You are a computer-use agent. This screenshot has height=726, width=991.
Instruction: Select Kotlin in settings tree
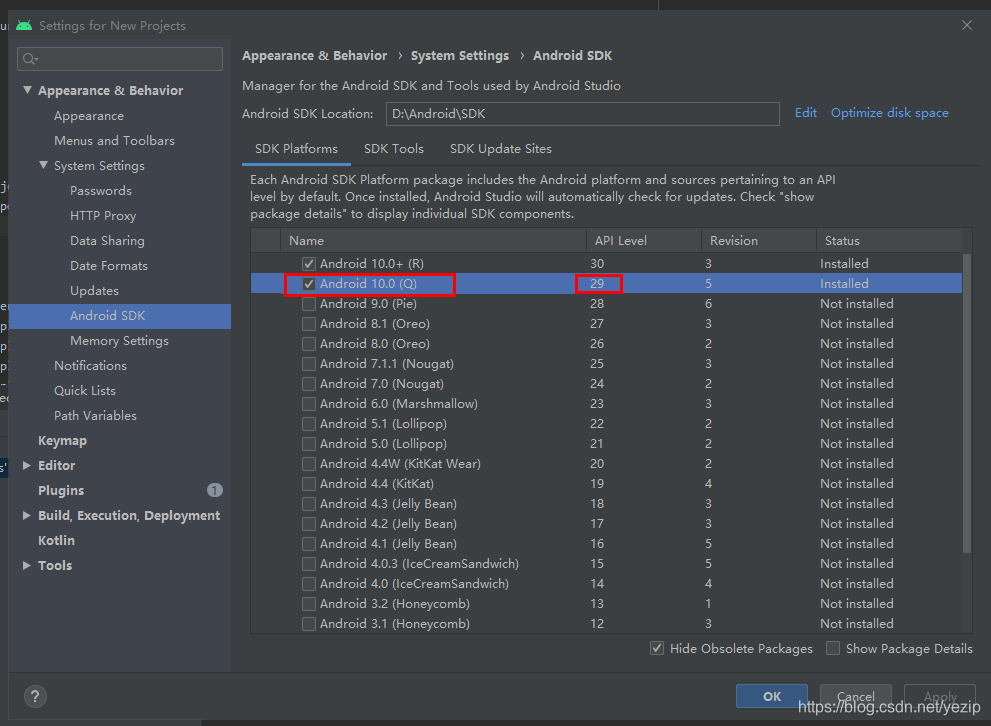(x=56, y=540)
